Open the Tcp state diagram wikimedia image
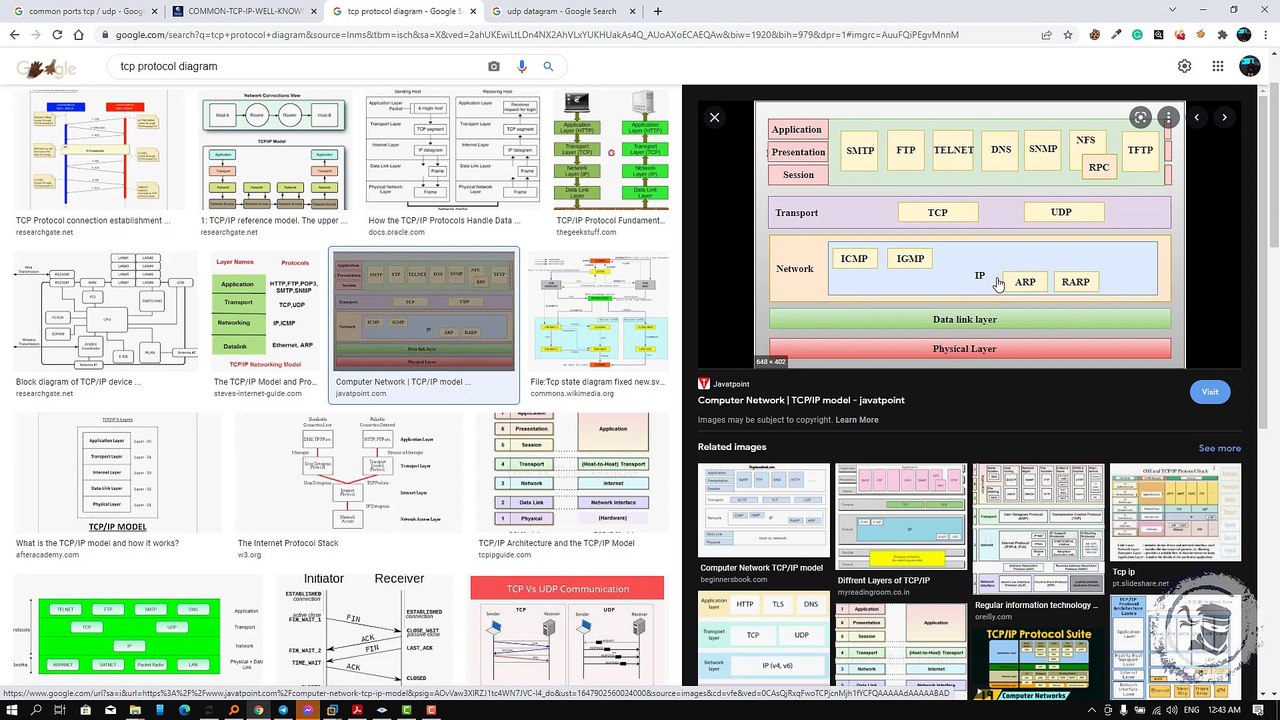1280x720 pixels. click(x=600, y=311)
